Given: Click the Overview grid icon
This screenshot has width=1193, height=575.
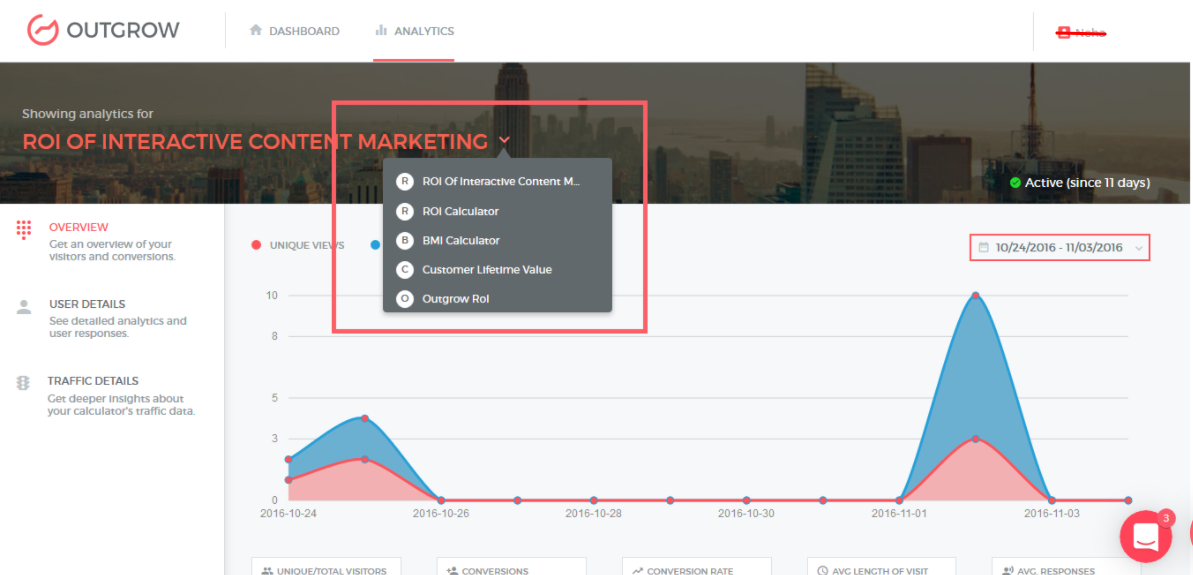Looking at the screenshot, I should pos(24,230).
